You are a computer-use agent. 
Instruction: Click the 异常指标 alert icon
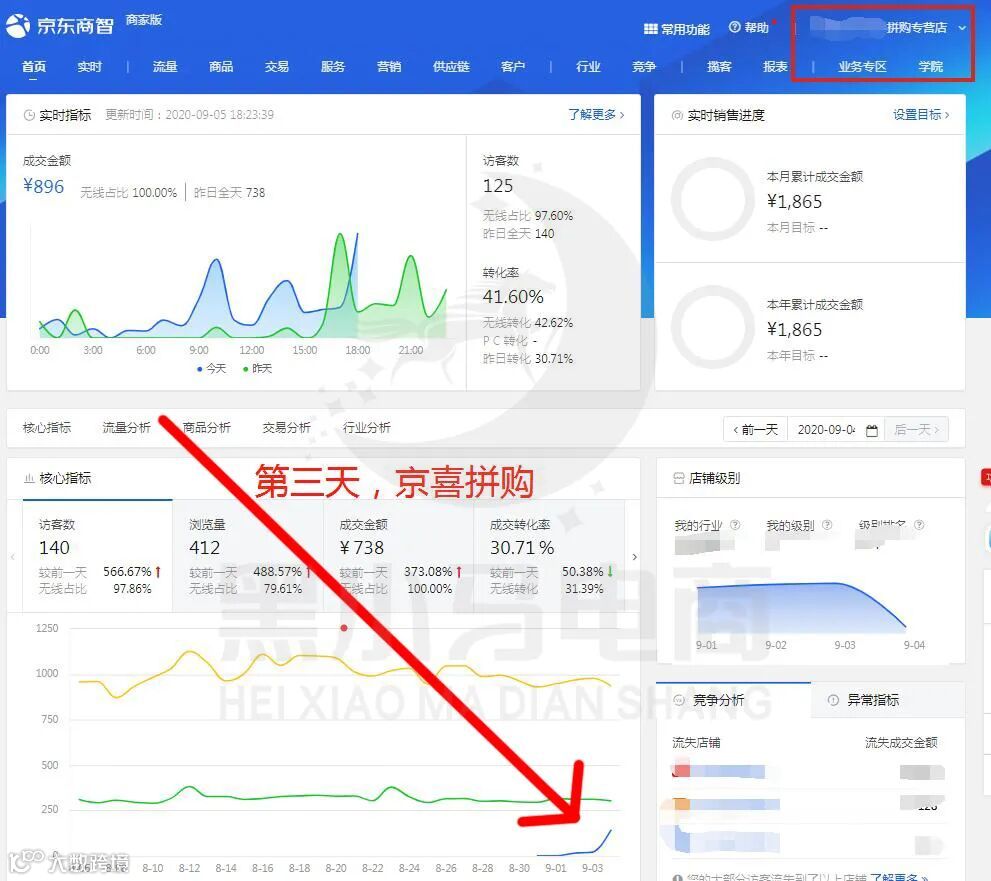(833, 700)
